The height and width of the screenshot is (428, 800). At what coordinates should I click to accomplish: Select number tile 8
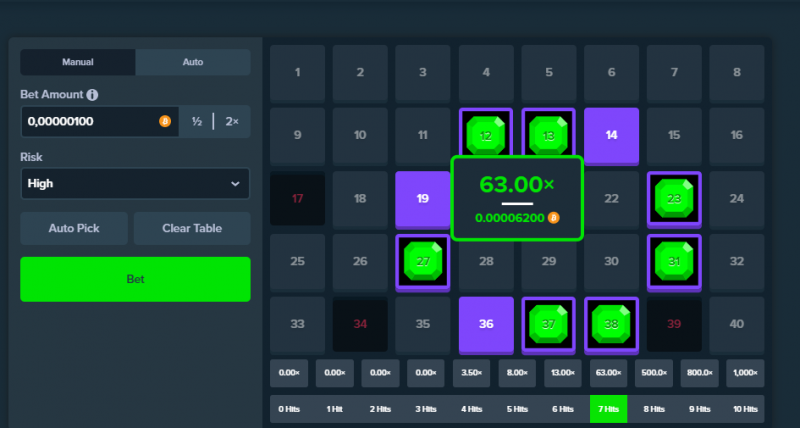tap(737, 73)
